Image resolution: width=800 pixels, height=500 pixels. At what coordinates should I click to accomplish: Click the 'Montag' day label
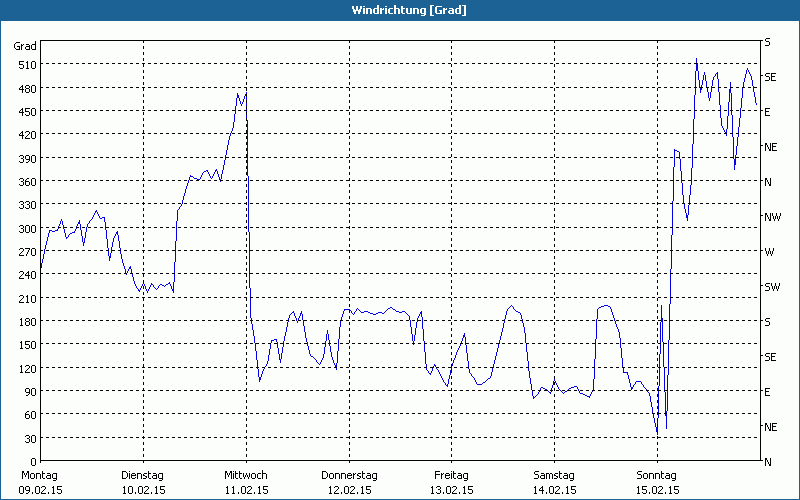point(39,476)
